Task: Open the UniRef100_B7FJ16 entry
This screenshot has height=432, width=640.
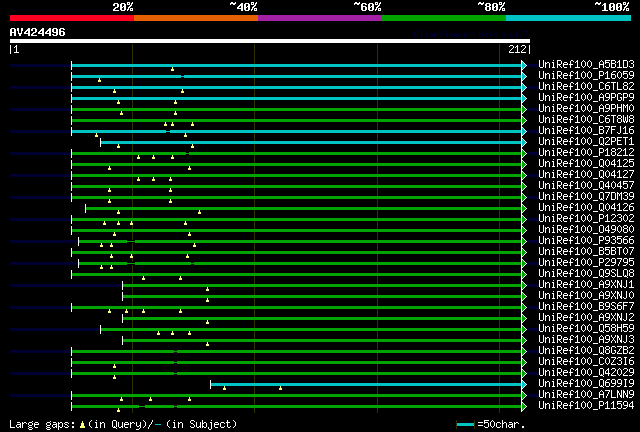Action: coord(586,130)
